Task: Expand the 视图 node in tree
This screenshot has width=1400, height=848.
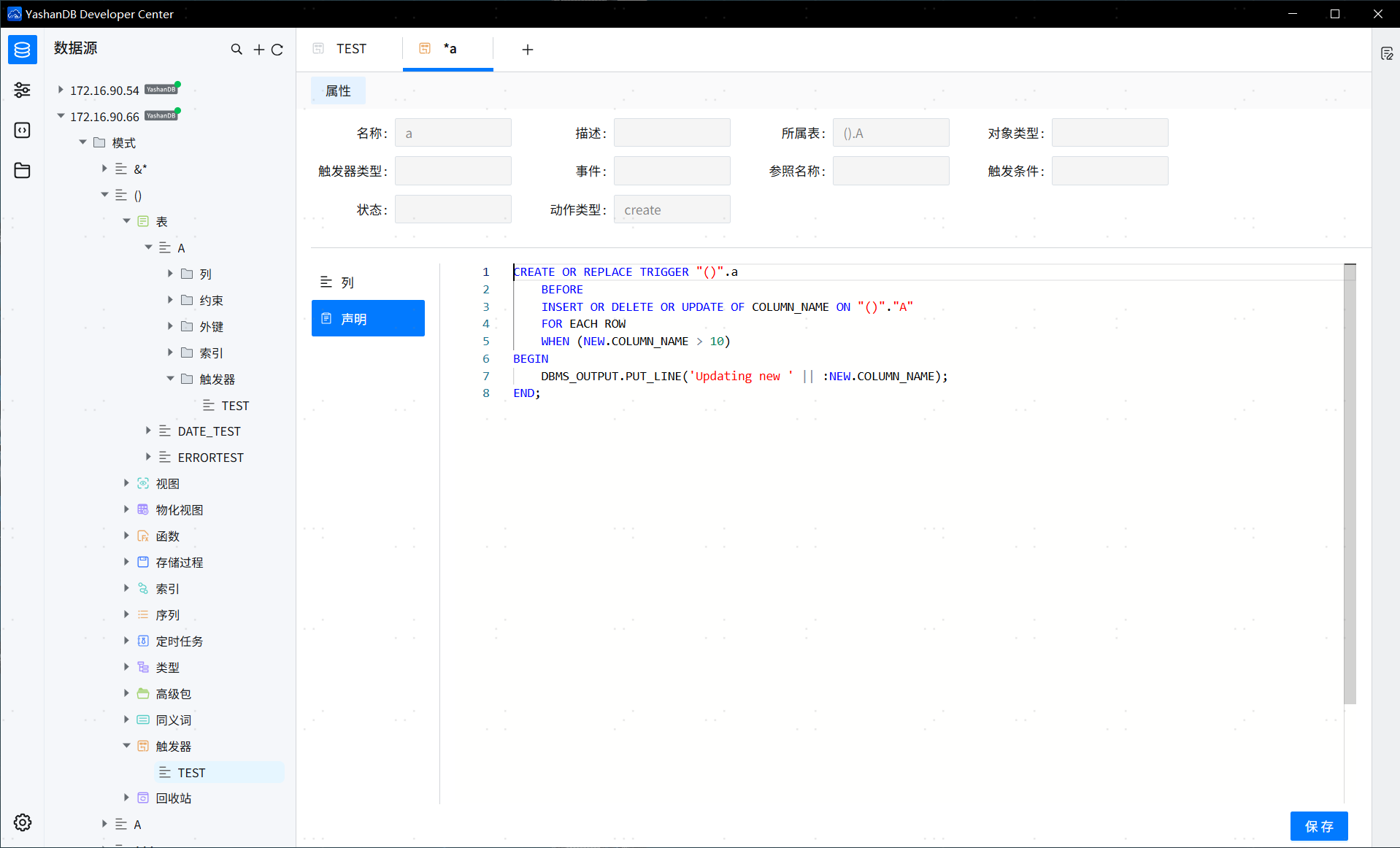Action: (126, 483)
